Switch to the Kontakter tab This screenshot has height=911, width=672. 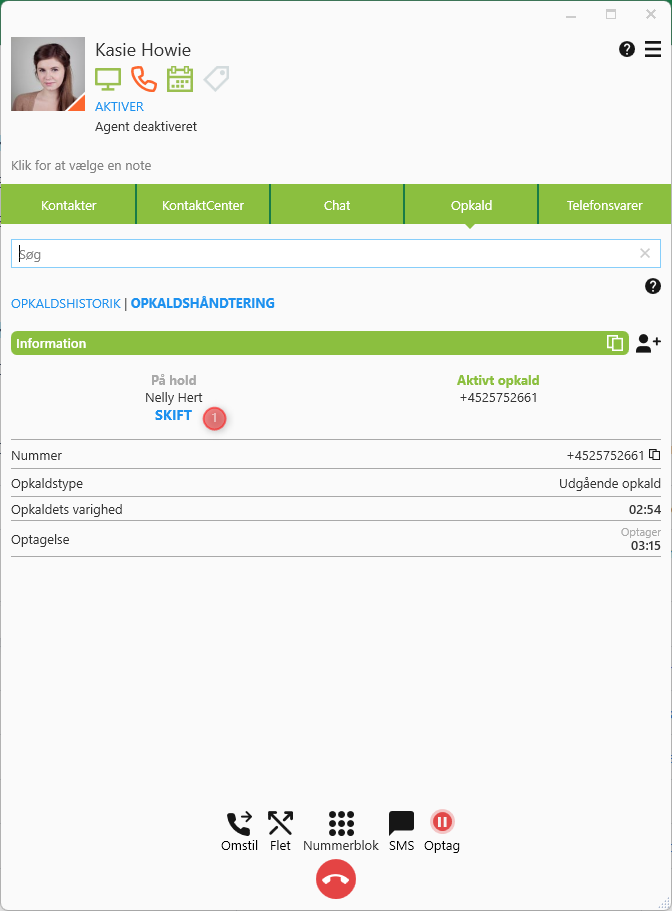point(68,205)
